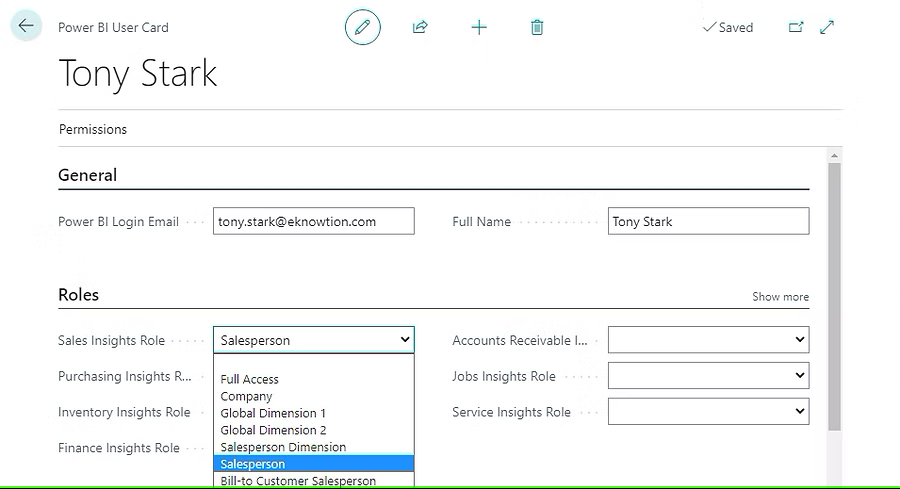Click the vertical scrollbar on the right
The width and height of the screenshot is (900, 489).
click(x=834, y=300)
